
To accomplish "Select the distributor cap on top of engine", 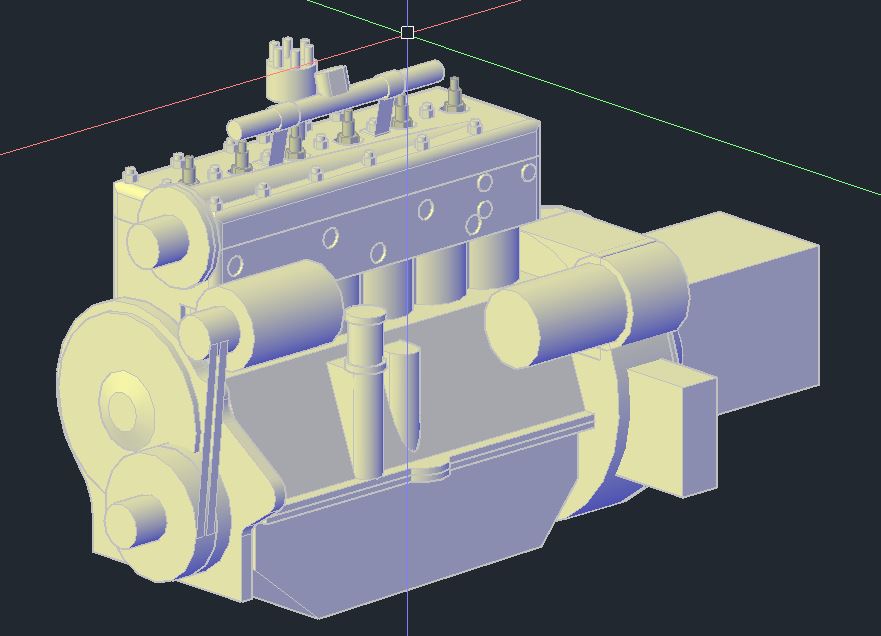I will (291, 72).
